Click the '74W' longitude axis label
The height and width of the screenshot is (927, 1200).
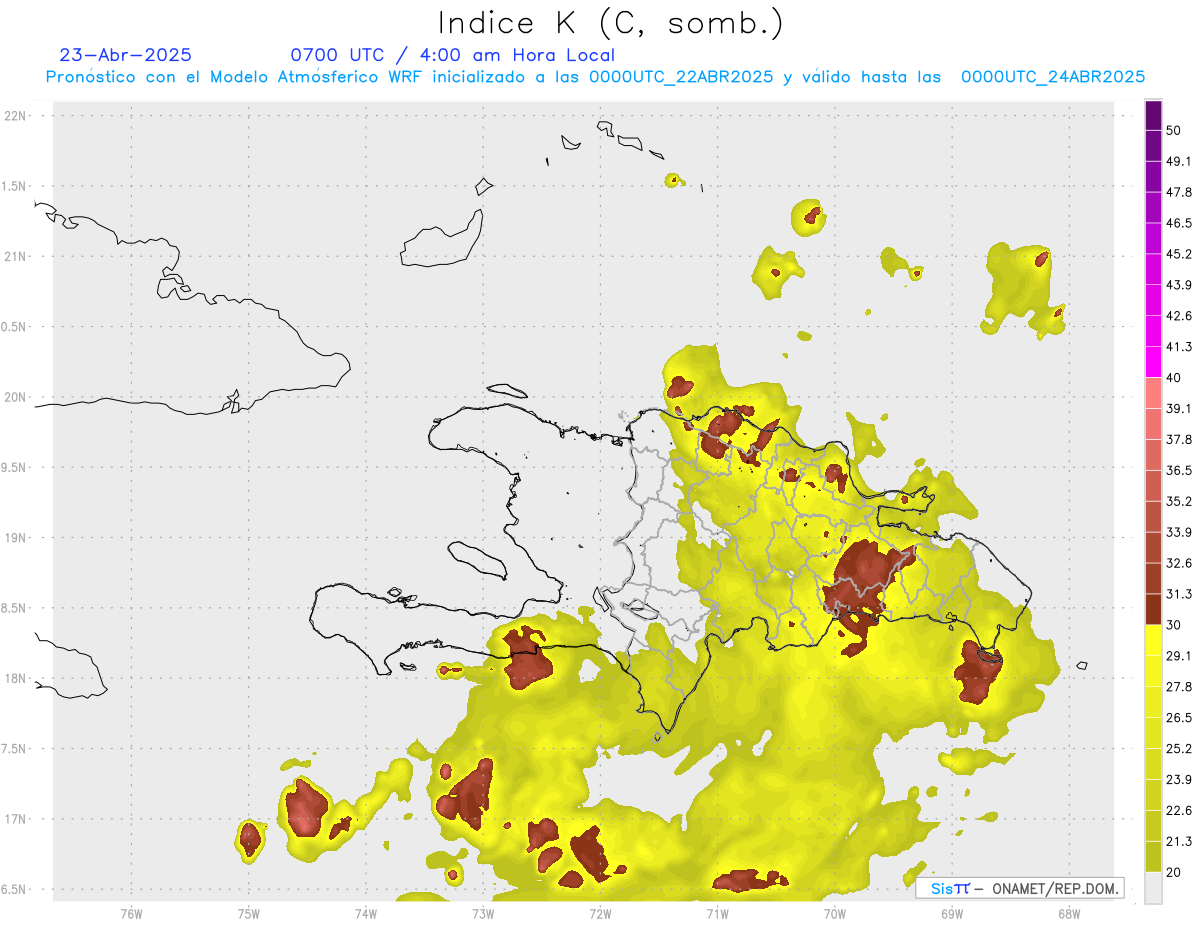[365, 913]
